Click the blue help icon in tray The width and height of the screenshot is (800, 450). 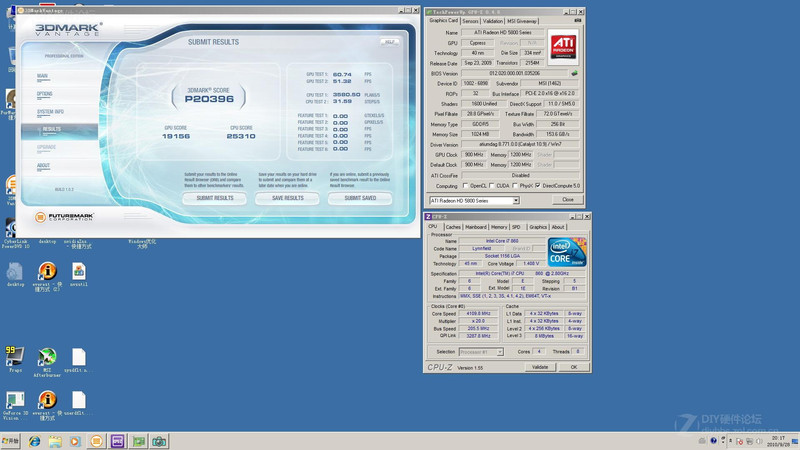click(x=713, y=441)
